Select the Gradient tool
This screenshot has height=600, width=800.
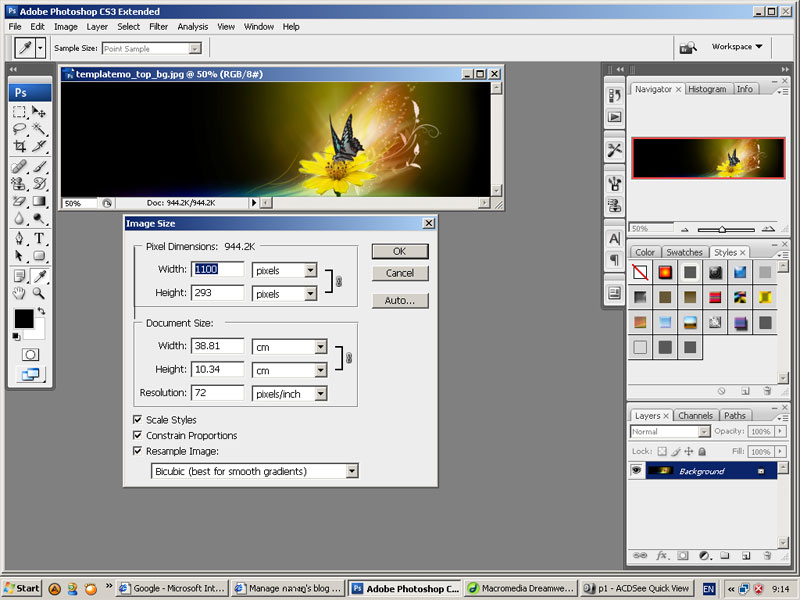coord(39,201)
